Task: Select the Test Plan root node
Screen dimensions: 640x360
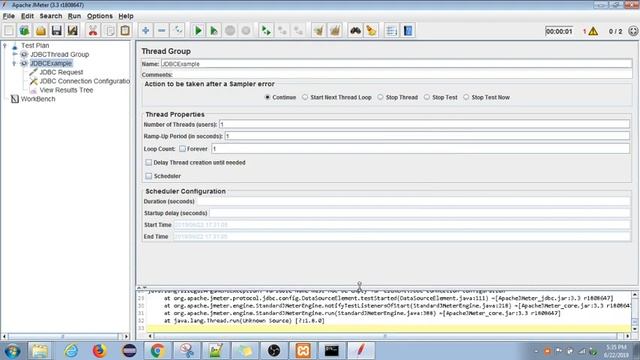Action: pos(35,45)
